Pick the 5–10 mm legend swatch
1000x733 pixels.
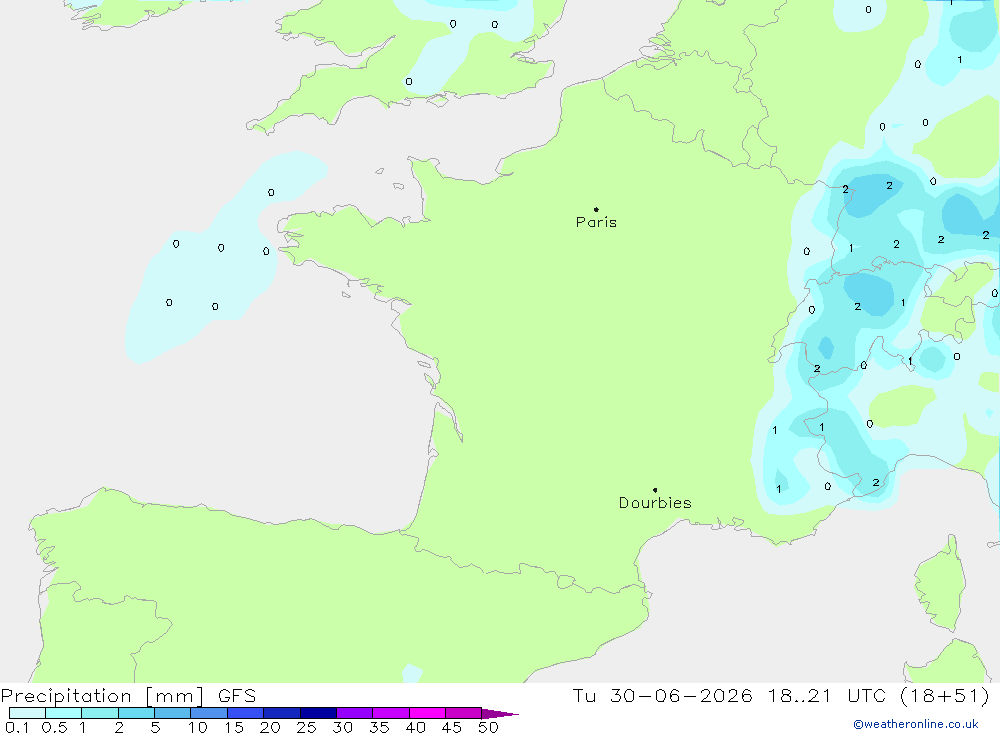point(173,713)
